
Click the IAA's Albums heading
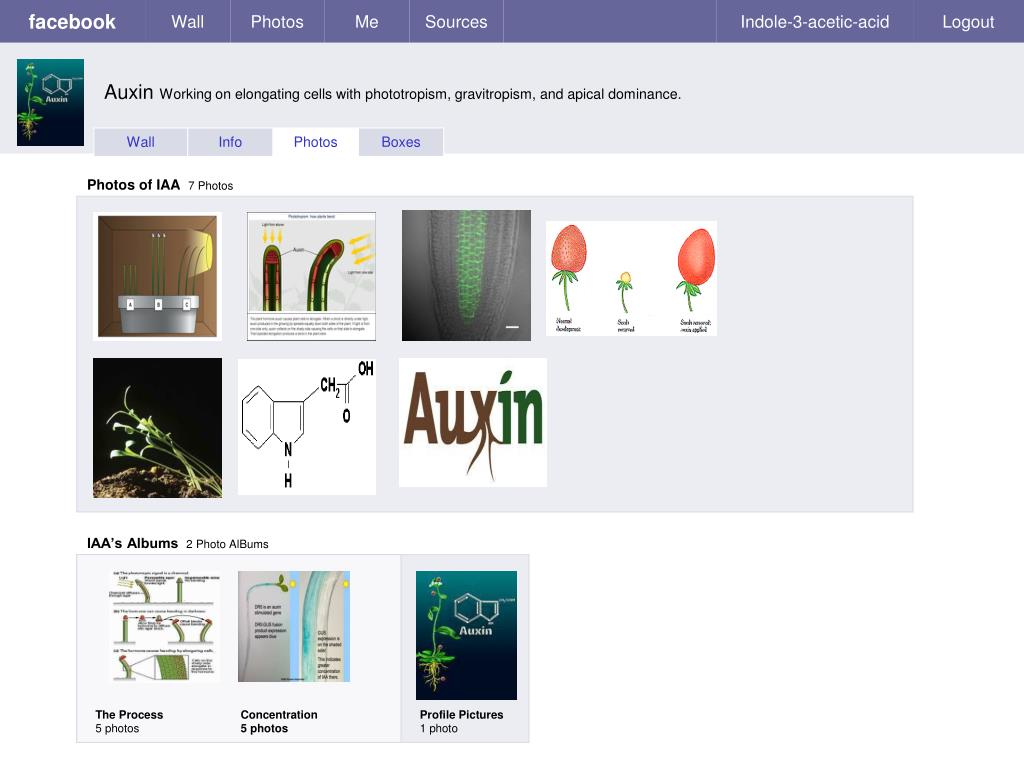coord(133,543)
